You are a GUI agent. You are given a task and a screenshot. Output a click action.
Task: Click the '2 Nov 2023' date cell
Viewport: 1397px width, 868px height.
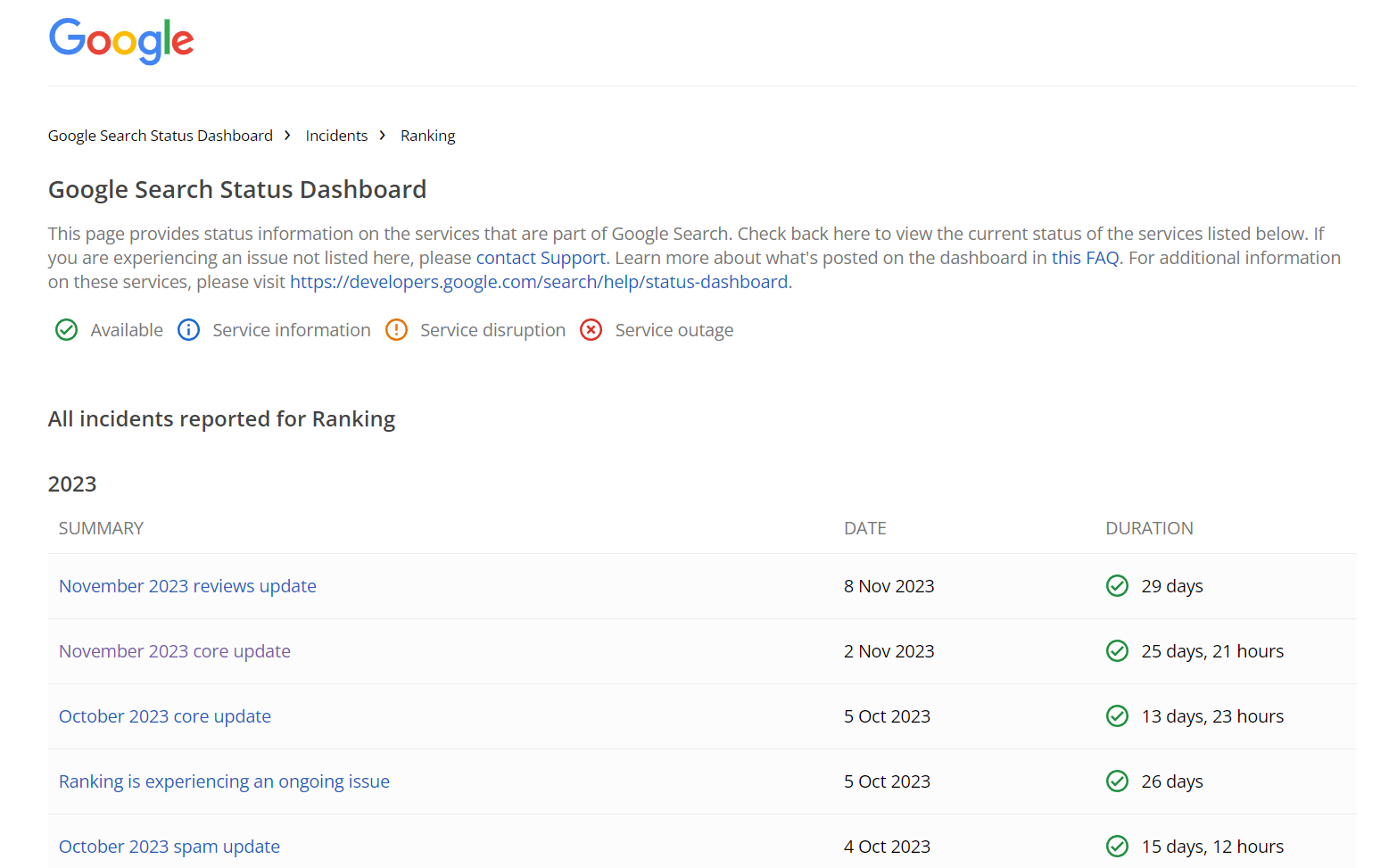[x=889, y=651]
